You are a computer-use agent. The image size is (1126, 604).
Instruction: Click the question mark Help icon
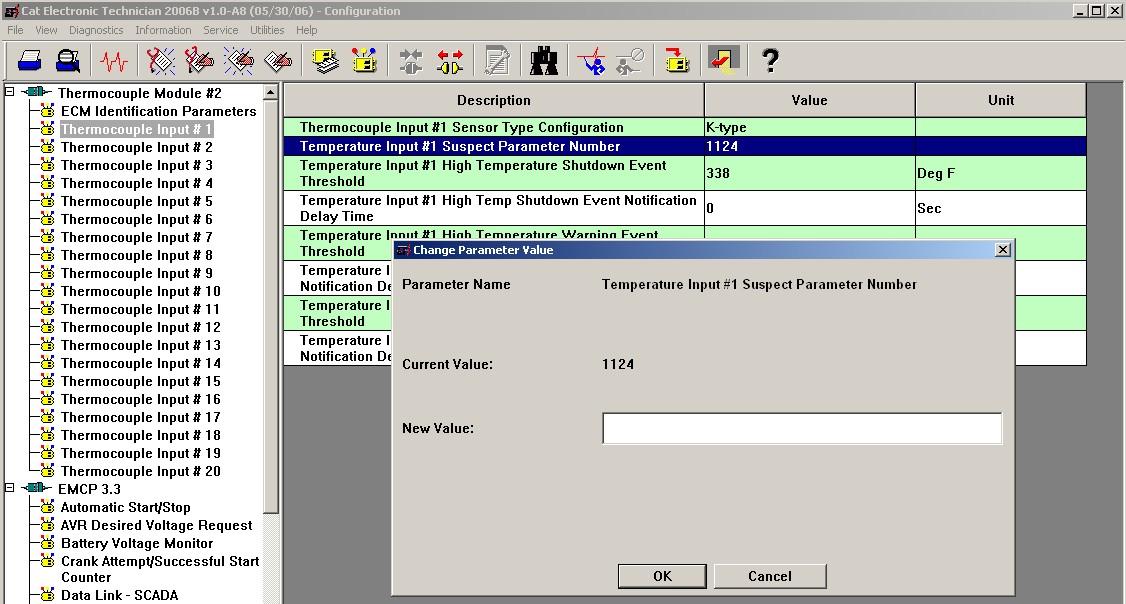tap(770, 60)
